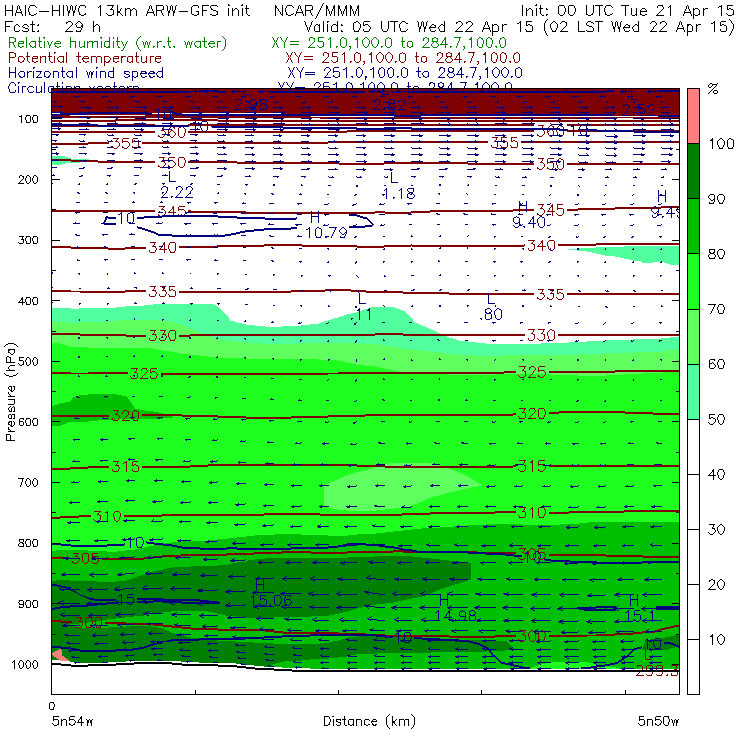Click 'Init: 00 UTC Tue 21 Apr 15'
Viewport: 740px width, 740px height.
pos(627,10)
